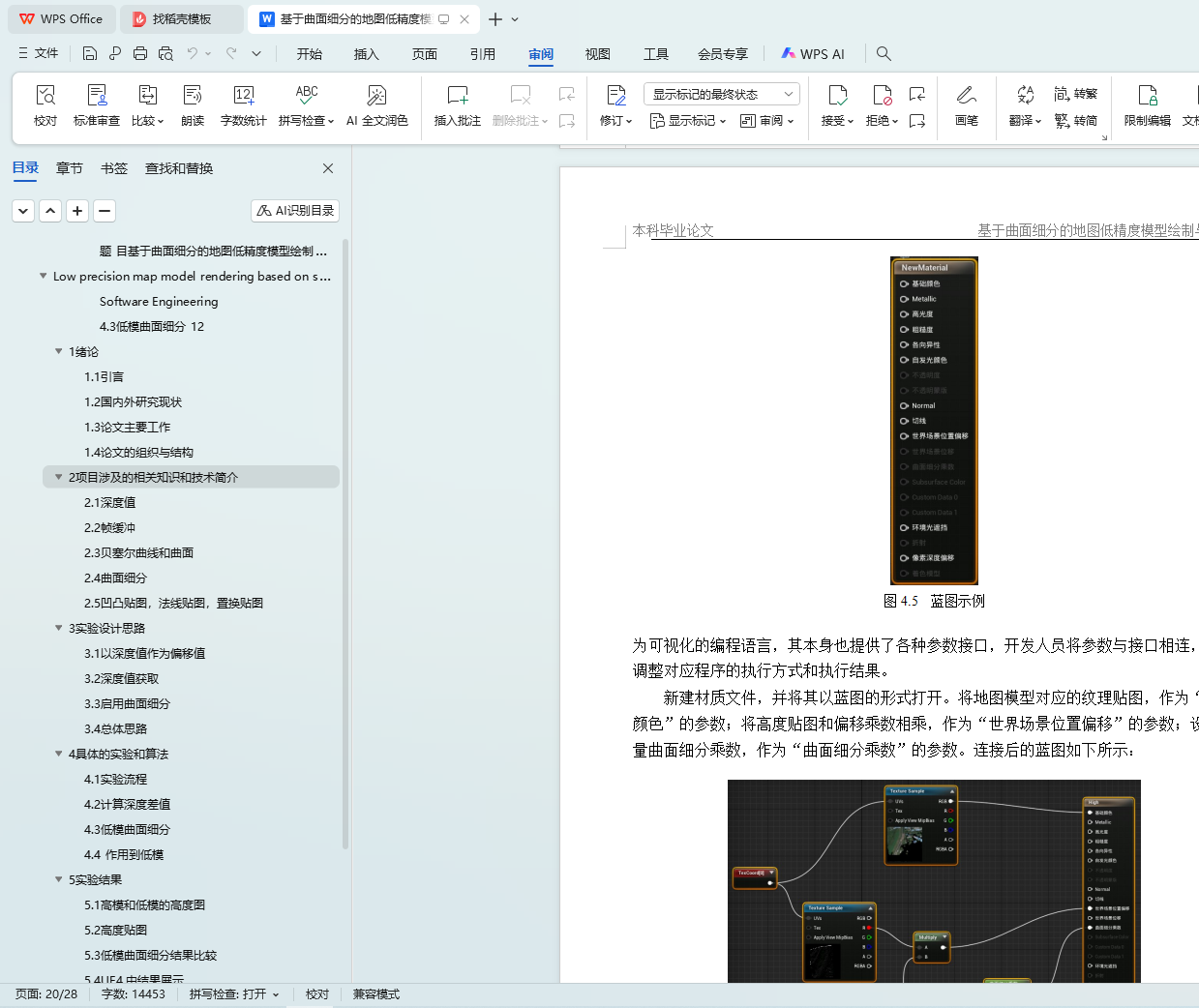
Task: Open 显示标记的最终状态 combo box
Action: [x=721, y=94]
